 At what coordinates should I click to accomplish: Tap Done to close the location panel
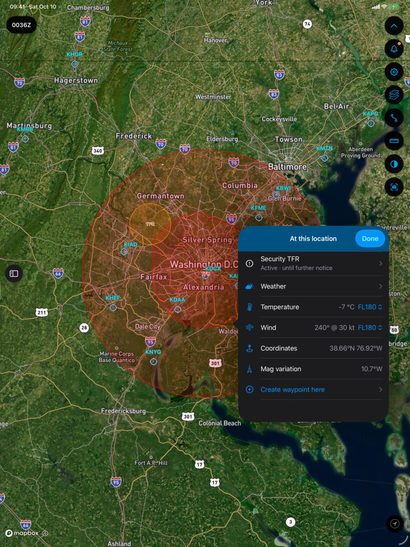pyautogui.click(x=370, y=239)
